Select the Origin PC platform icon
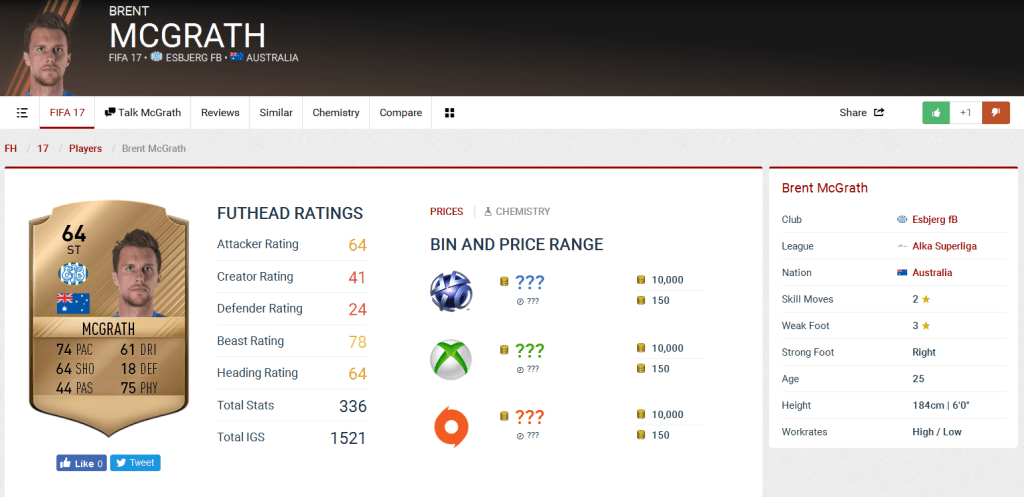 point(450,425)
